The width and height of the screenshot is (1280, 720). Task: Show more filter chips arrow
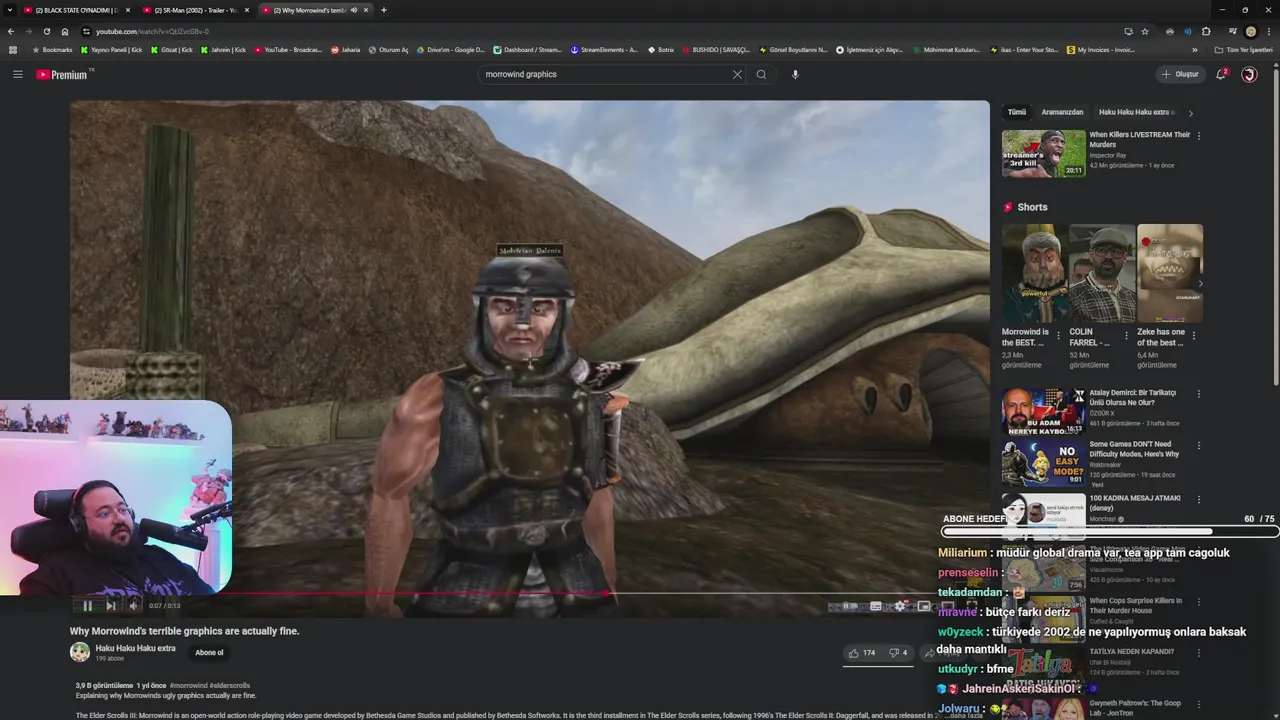pyautogui.click(x=1190, y=113)
